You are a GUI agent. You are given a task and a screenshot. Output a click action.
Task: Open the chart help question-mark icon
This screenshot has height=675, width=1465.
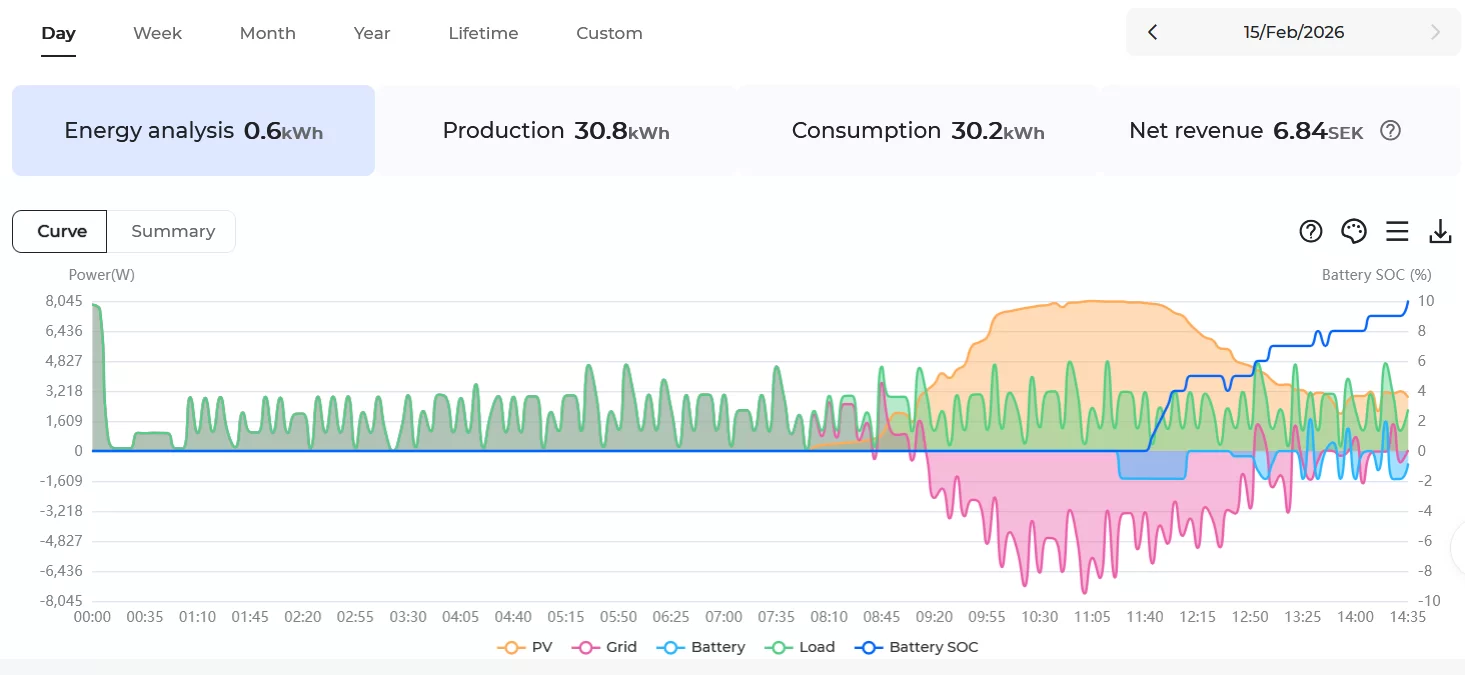tap(1310, 232)
